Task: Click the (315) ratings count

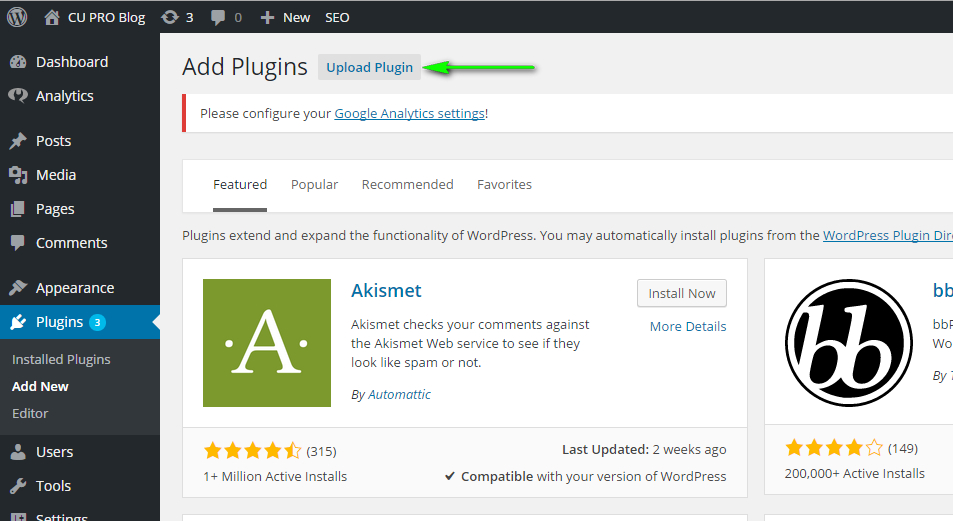Action: point(322,452)
